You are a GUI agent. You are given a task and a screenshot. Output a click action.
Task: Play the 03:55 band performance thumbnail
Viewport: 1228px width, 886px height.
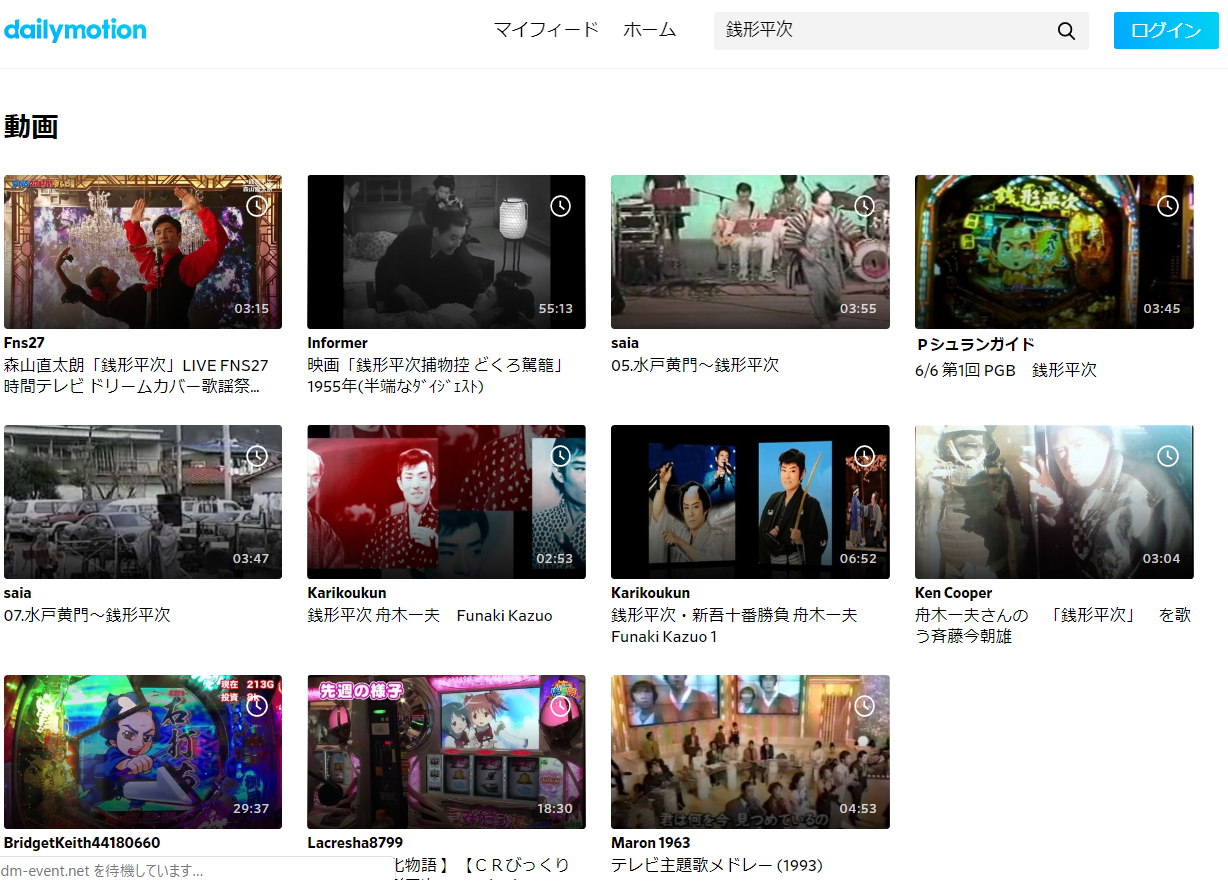click(750, 252)
